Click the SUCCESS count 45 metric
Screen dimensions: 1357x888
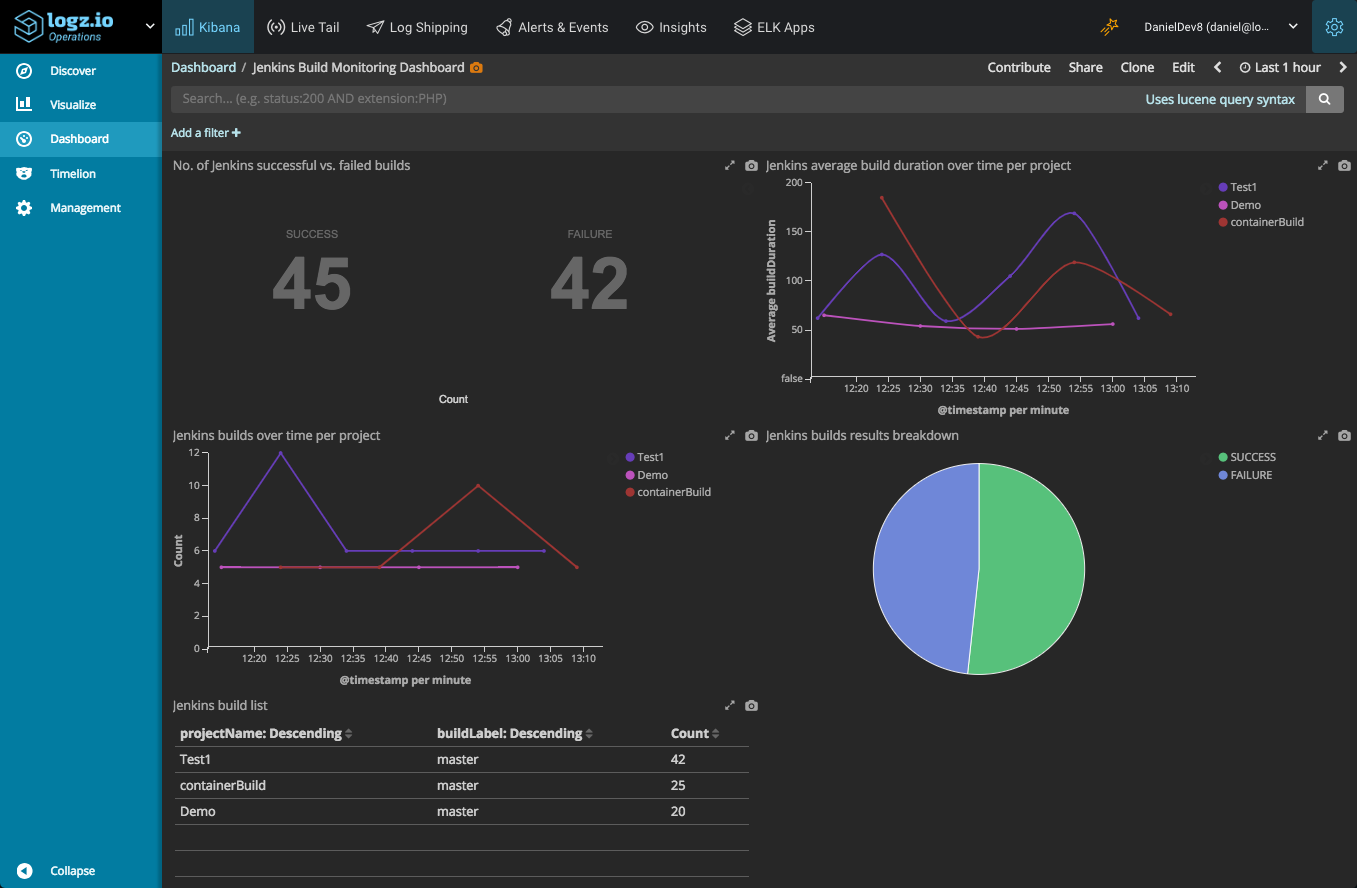pos(312,283)
